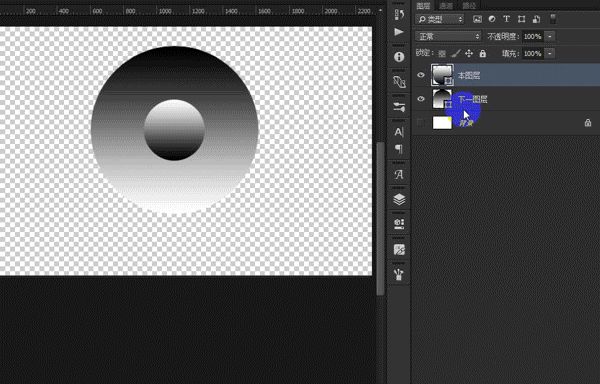This screenshot has height=384, width=600.
Task: Click the 背景 layer lock icon
Action: tap(588, 123)
